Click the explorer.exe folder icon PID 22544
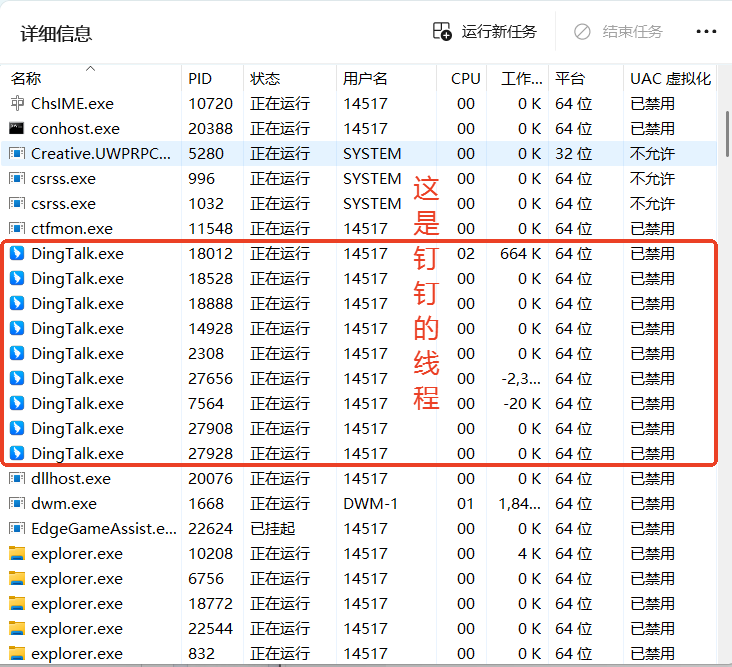The image size is (732, 667). click(17, 628)
